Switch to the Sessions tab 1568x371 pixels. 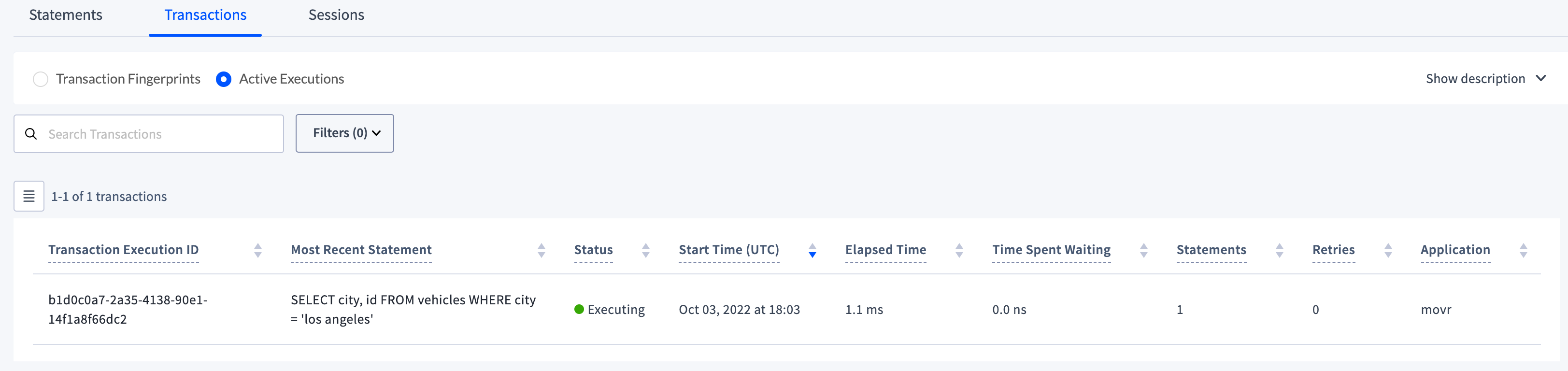(x=336, y=14)
